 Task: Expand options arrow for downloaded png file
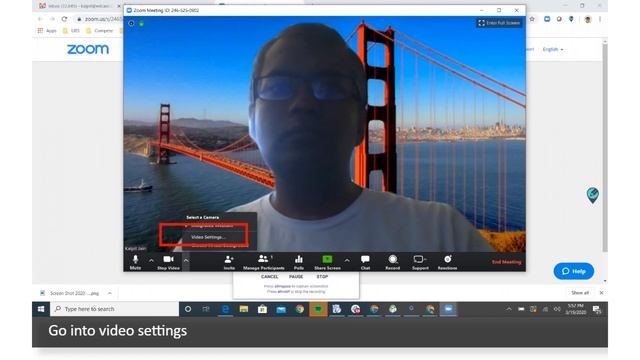(110, 293)
